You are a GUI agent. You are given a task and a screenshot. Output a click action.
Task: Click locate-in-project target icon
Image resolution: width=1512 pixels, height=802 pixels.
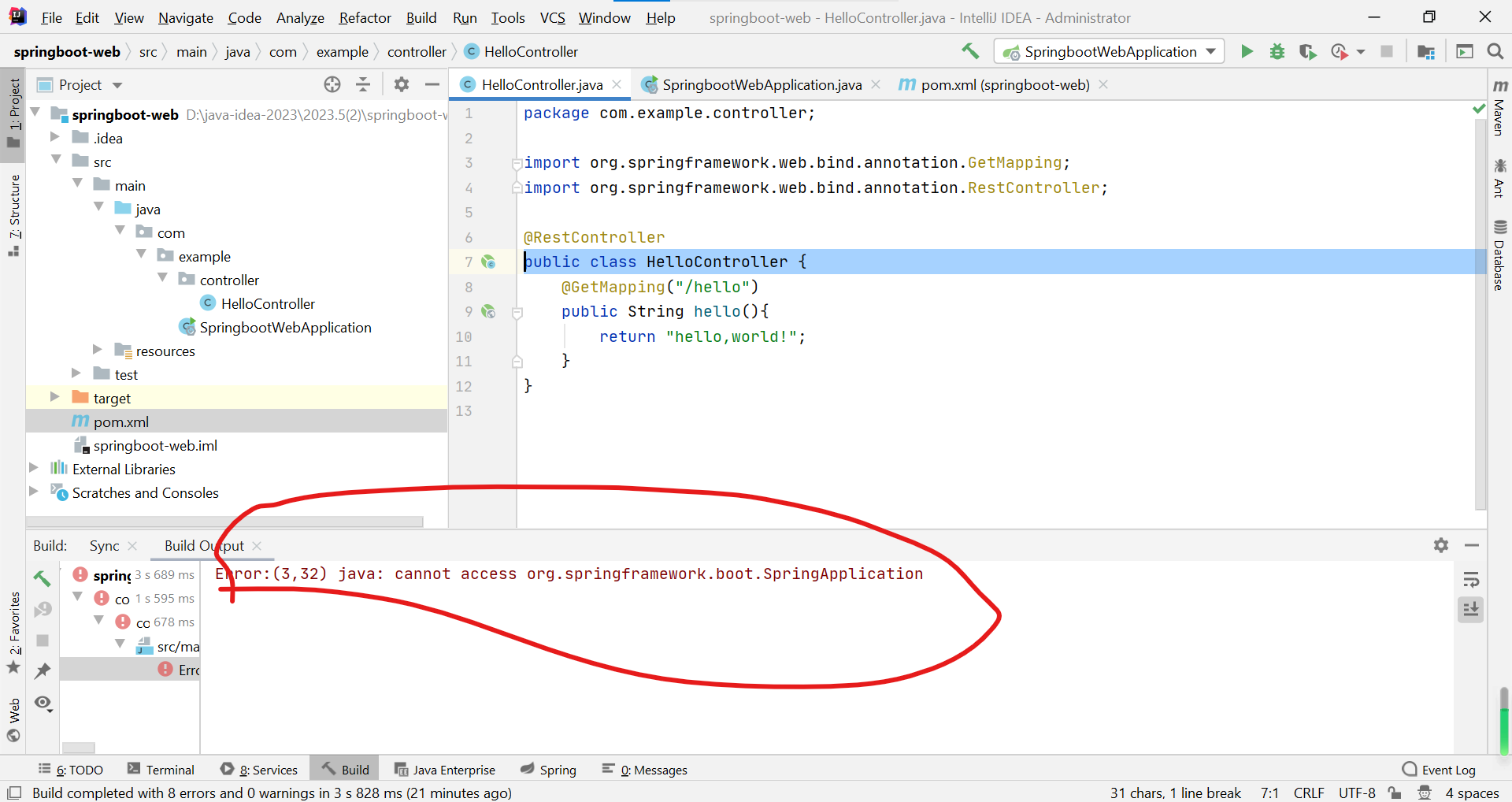tap(332, 84)
